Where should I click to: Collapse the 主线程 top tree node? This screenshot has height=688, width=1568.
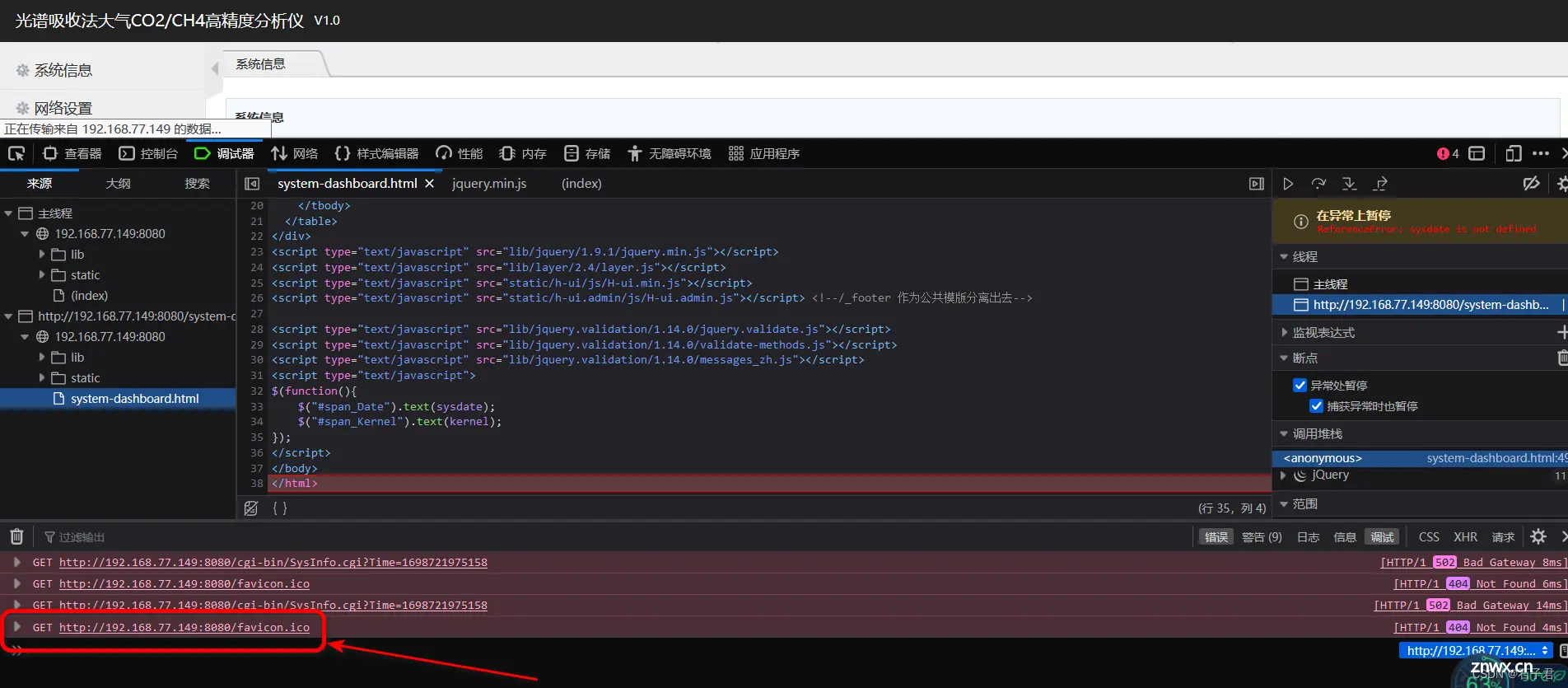[8, 213]
